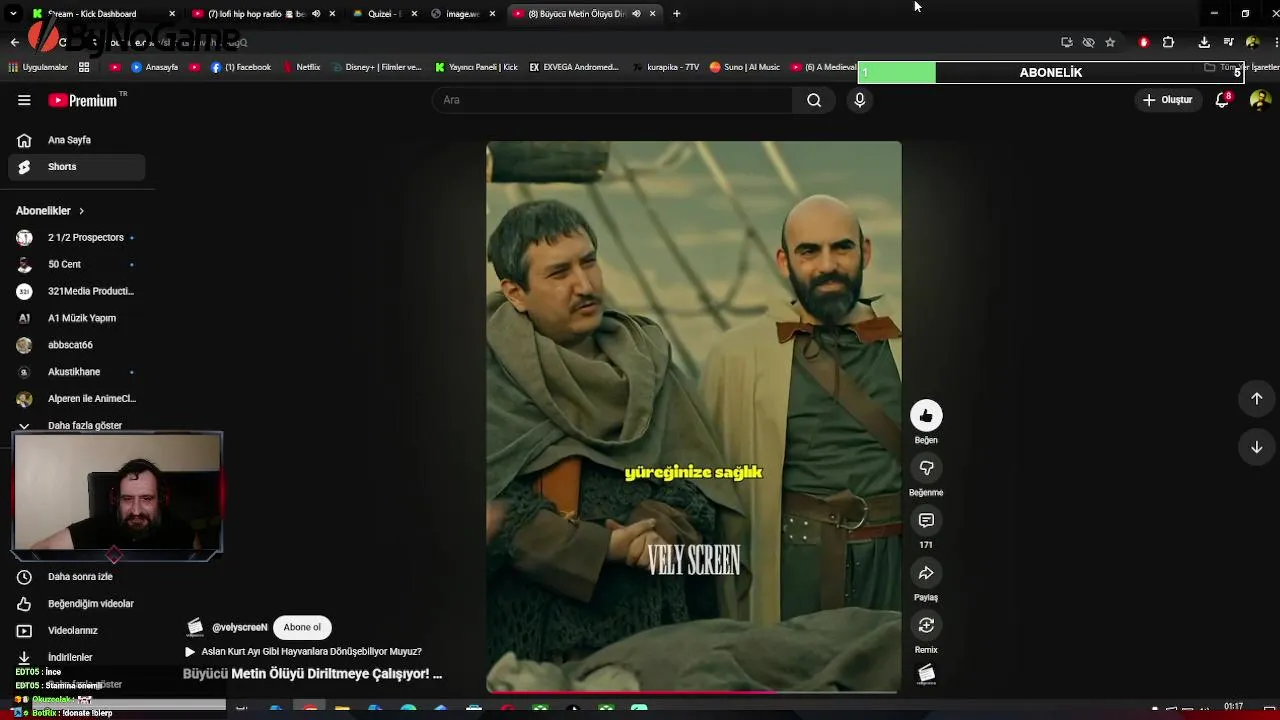Open the 171 comments panel
Screen dimensions: 1280x720
pos(926,520)
